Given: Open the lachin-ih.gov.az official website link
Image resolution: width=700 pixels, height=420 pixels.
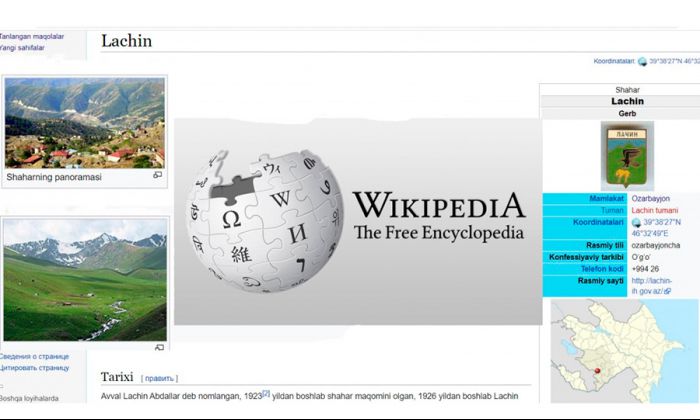Looking at the screenshot, I should tap(651, 286).
